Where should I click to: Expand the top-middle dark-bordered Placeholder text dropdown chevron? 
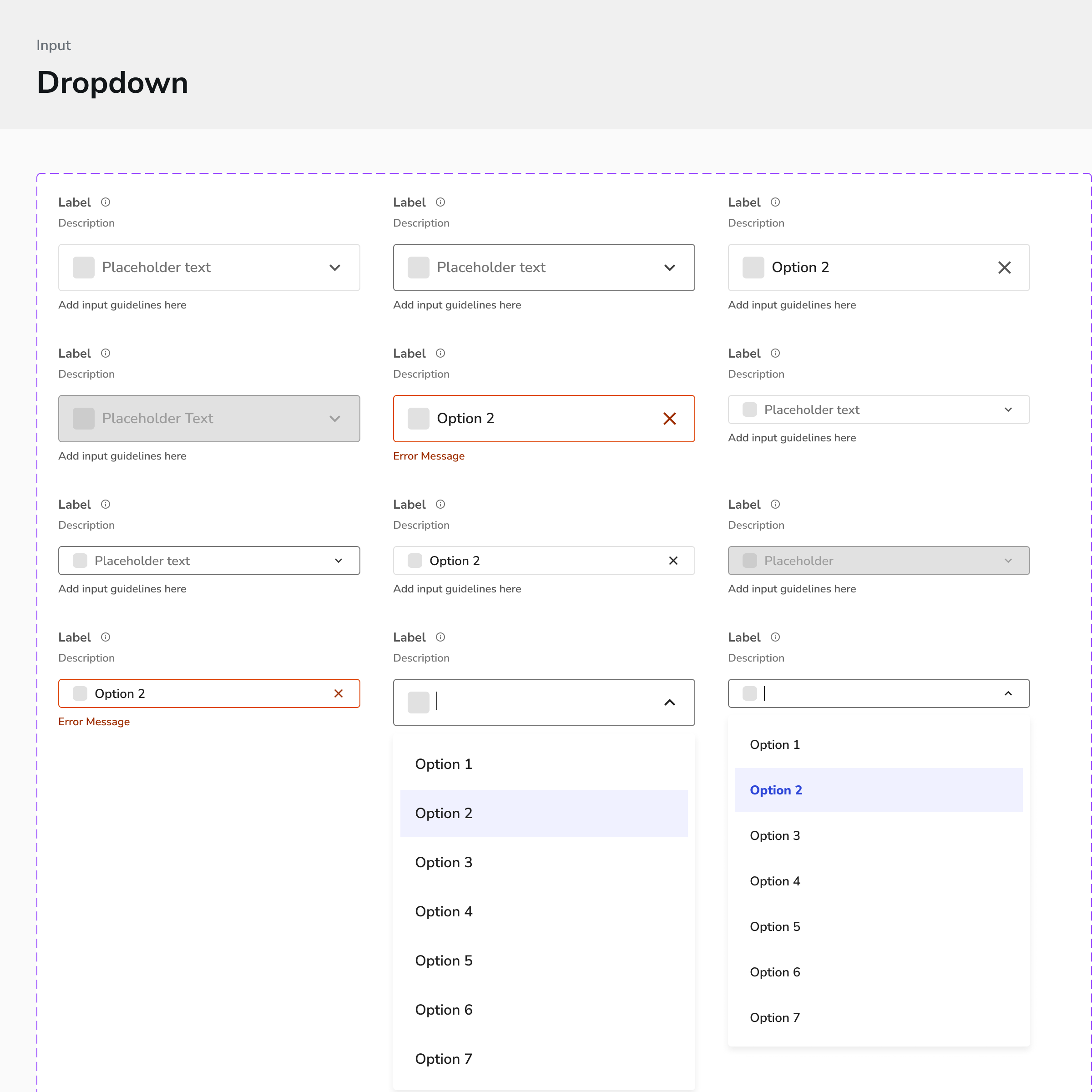coord(670,268)
